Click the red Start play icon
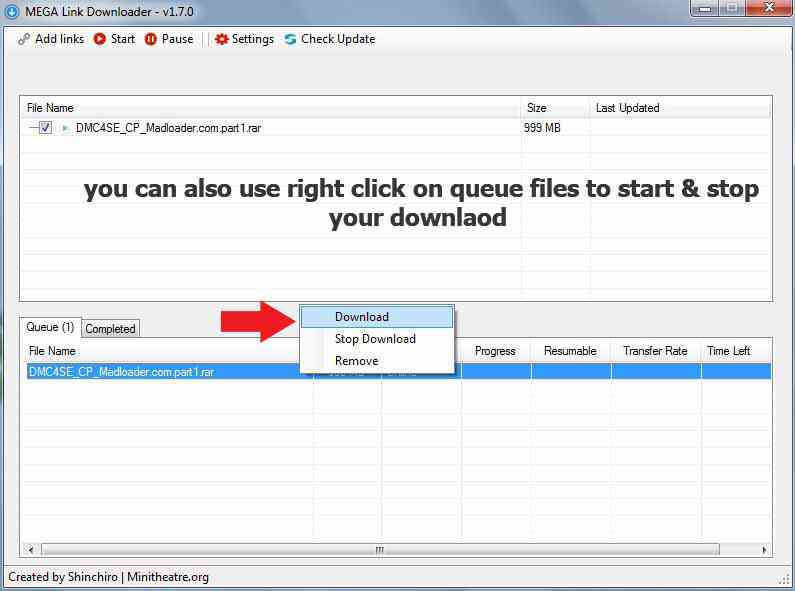The width and height of the screenshot is (795, 591). click(100, 39)
